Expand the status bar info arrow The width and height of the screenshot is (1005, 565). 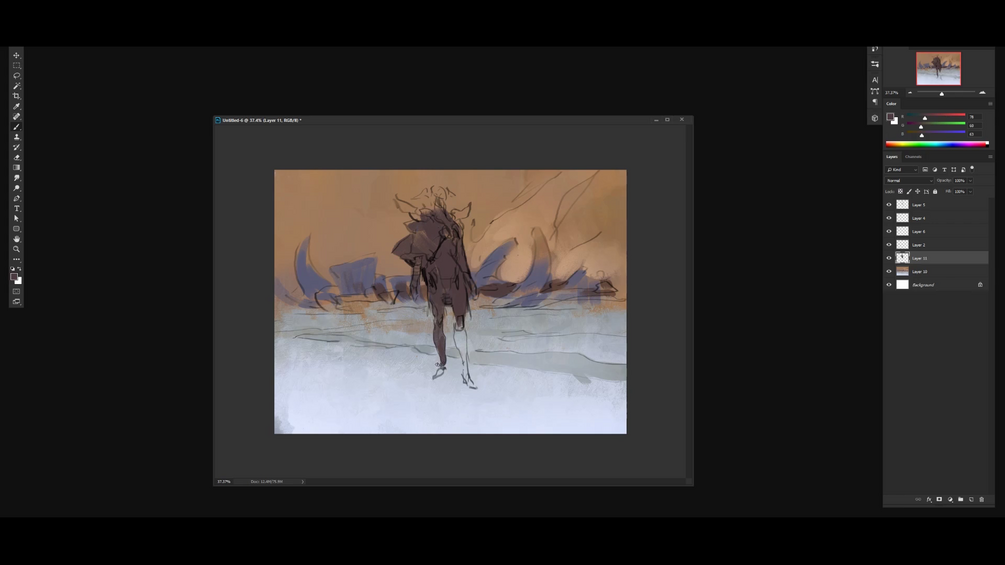(303, 482)
